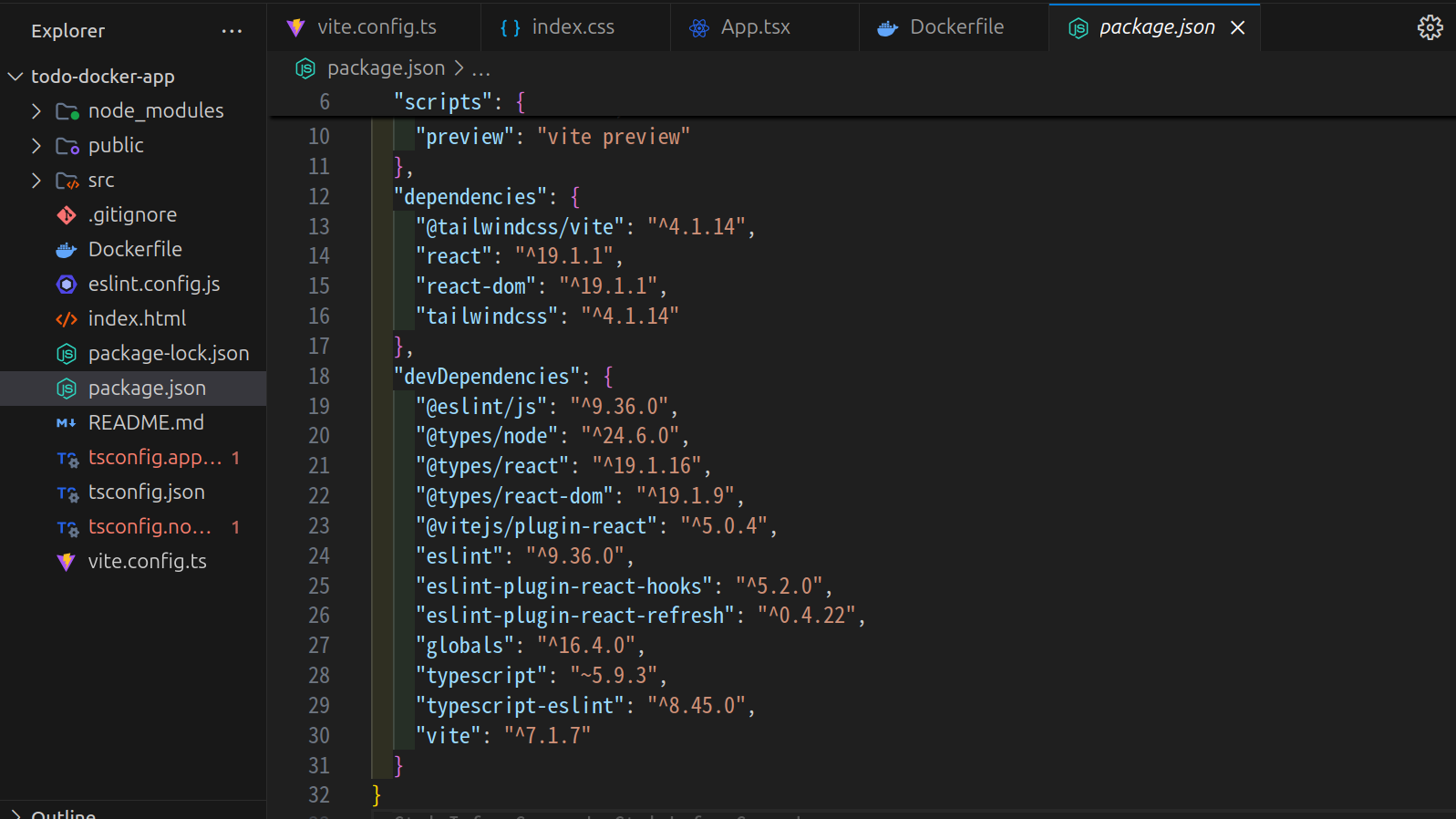This screenshot has width=1456, height=819.
Task: Click the Explorer panel title
Action: [x=68, y=31]
